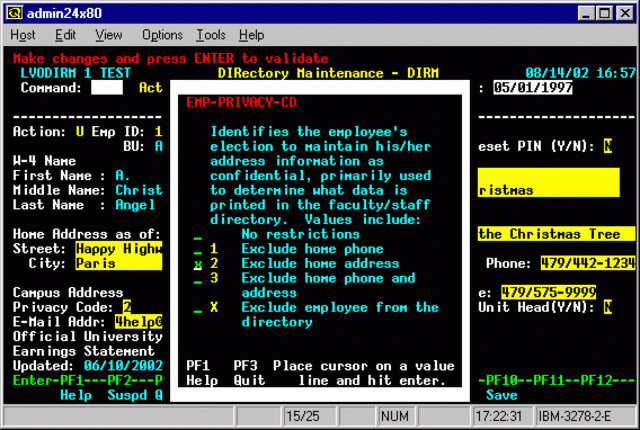Click the Last Name value 'Angel'
Screen dimensions: 640x430
(x=135, y=205)
